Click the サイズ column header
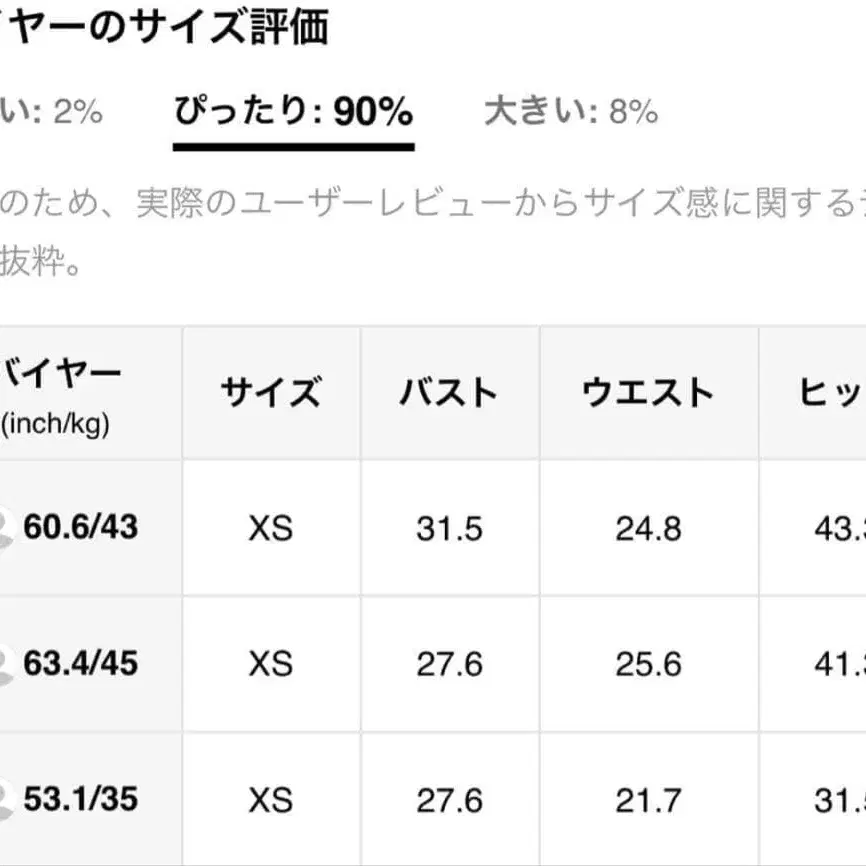This screenshot has height=866, width=866. click(x=270, y=392)
